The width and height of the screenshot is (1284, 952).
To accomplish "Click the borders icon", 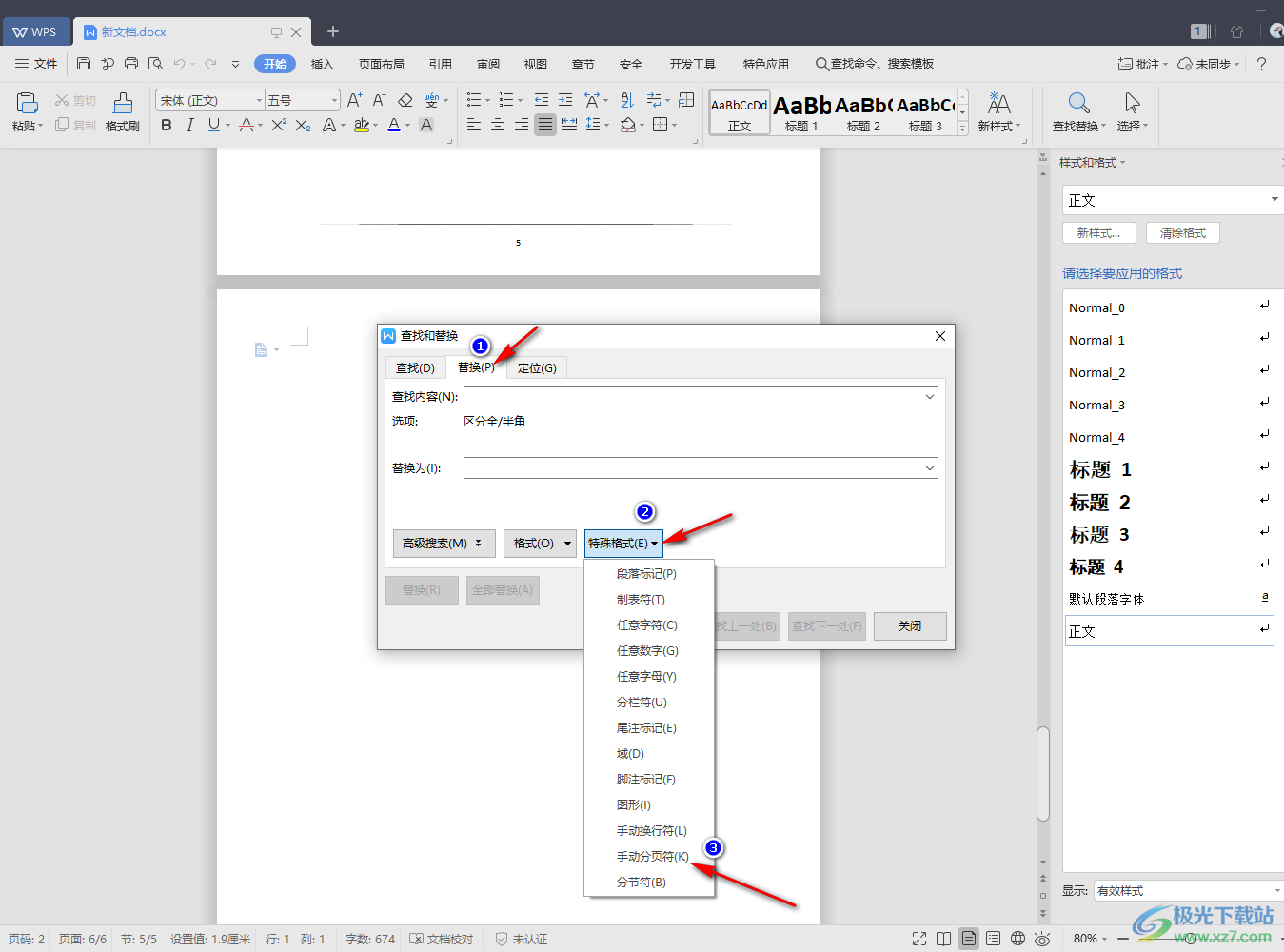I will (661, 125).
